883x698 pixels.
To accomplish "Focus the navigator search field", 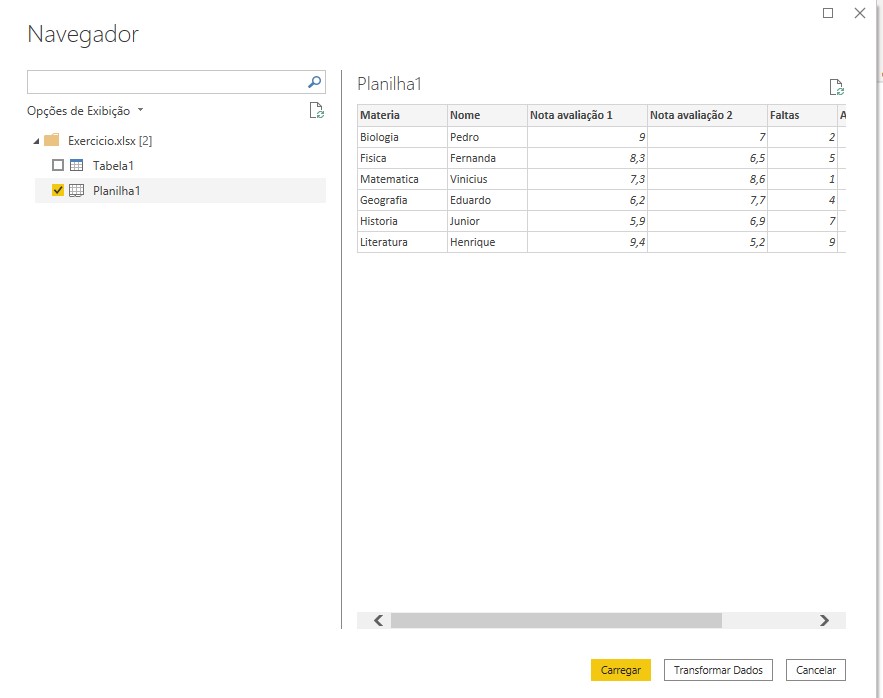I will [x=165, y=82].
